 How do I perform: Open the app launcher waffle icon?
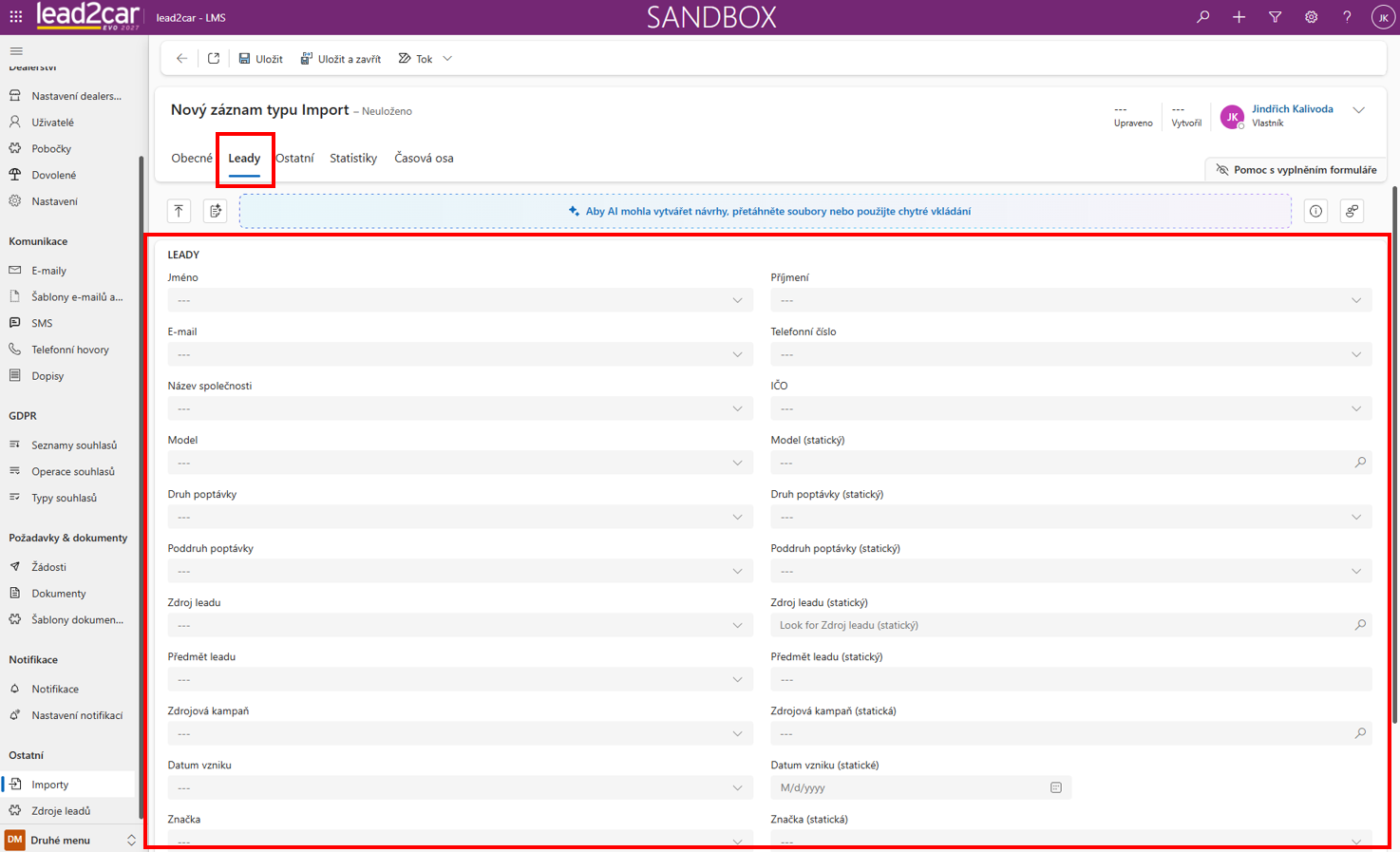pos(16,17)
